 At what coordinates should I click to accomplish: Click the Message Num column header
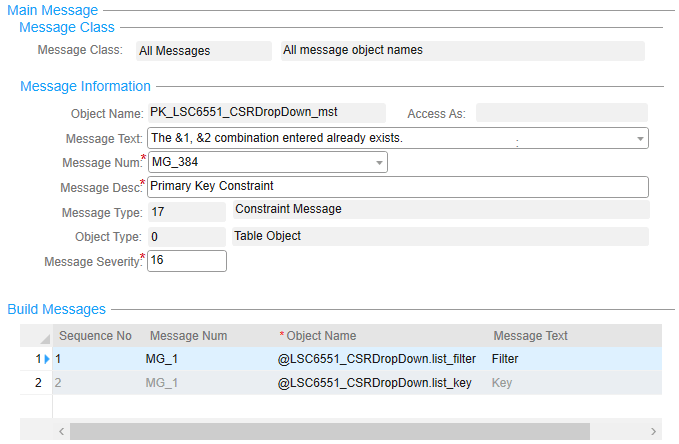click(188, 336)
